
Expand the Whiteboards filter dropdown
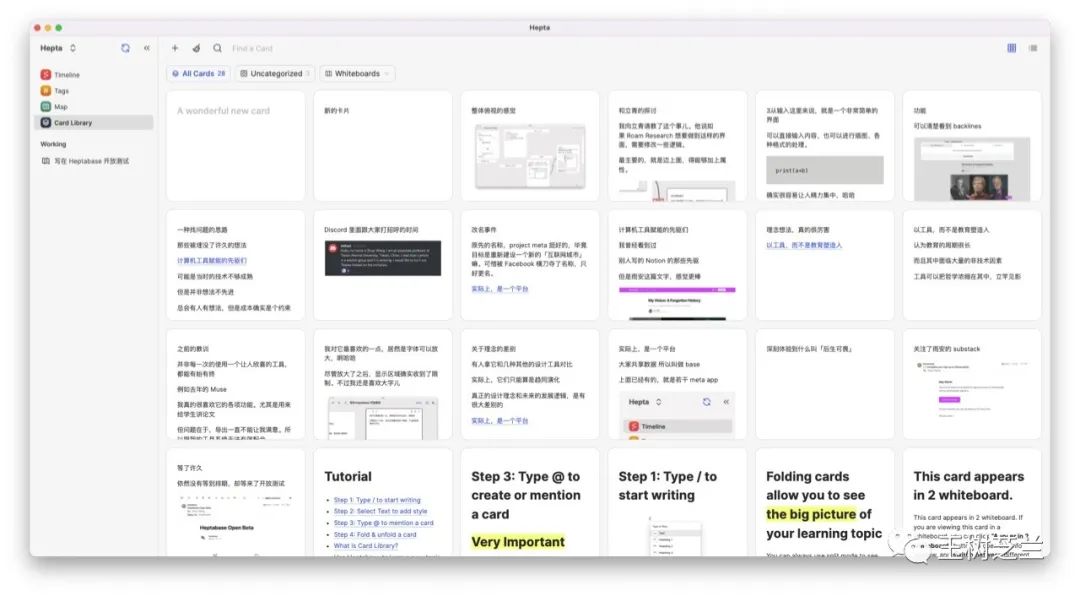click(357, 73)
